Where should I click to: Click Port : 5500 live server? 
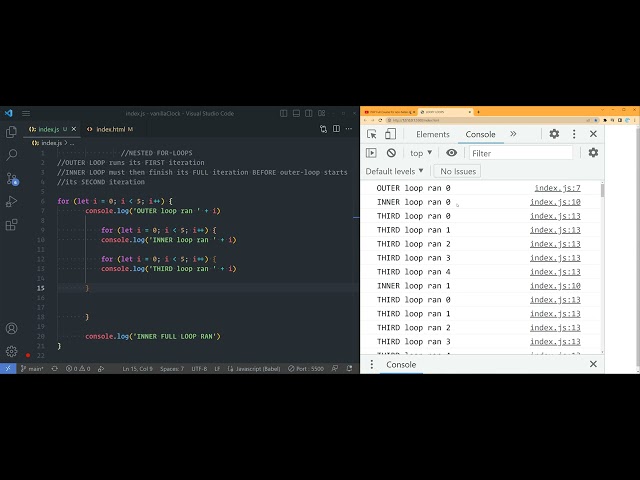[x=306, y=369]
